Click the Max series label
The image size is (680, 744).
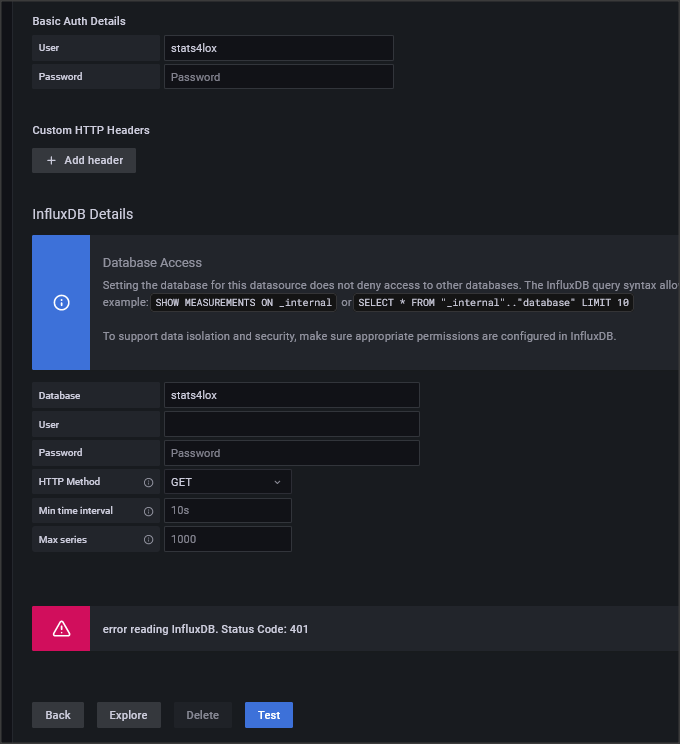click(63, 539)
